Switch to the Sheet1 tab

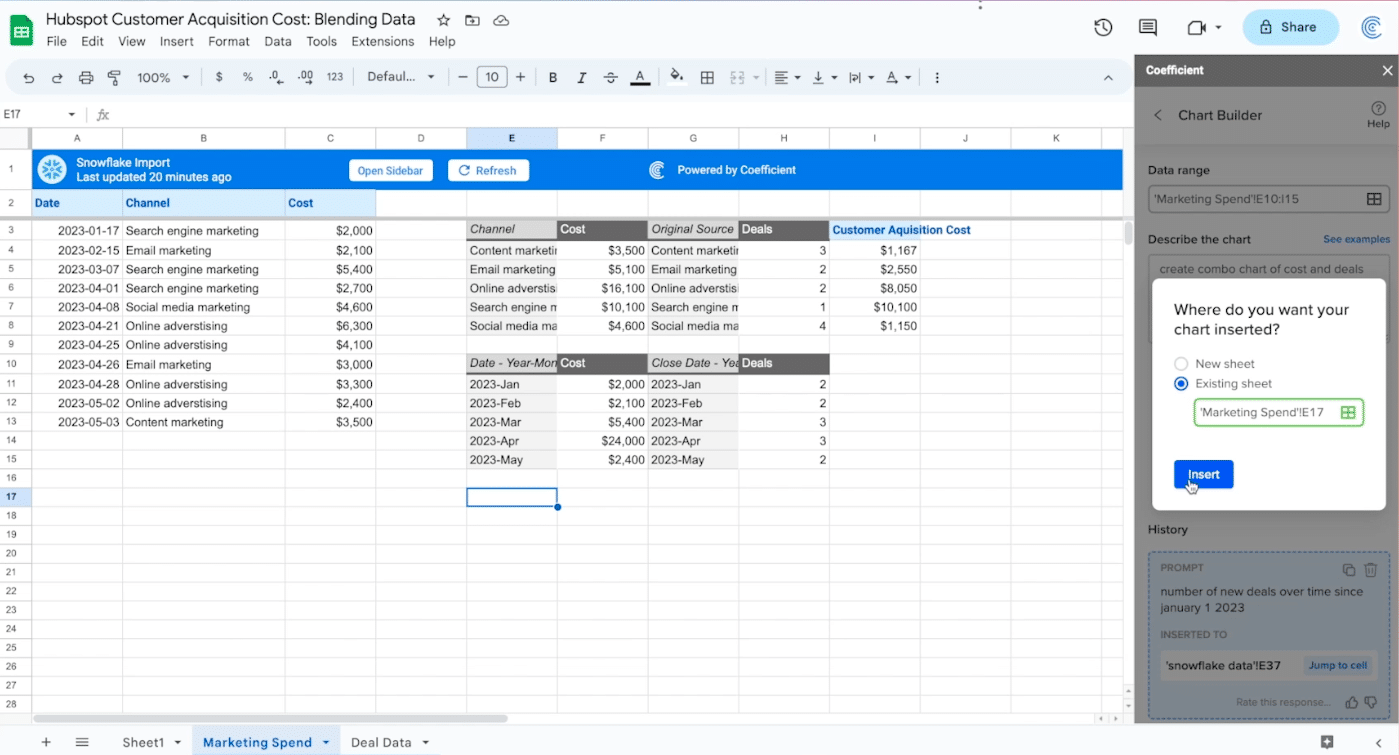143,742
